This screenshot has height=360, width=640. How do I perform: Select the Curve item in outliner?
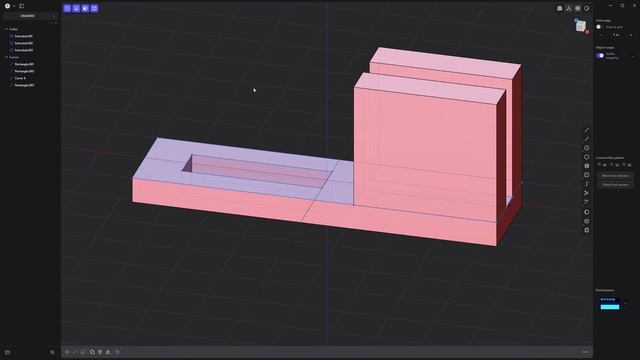point(20,78)
